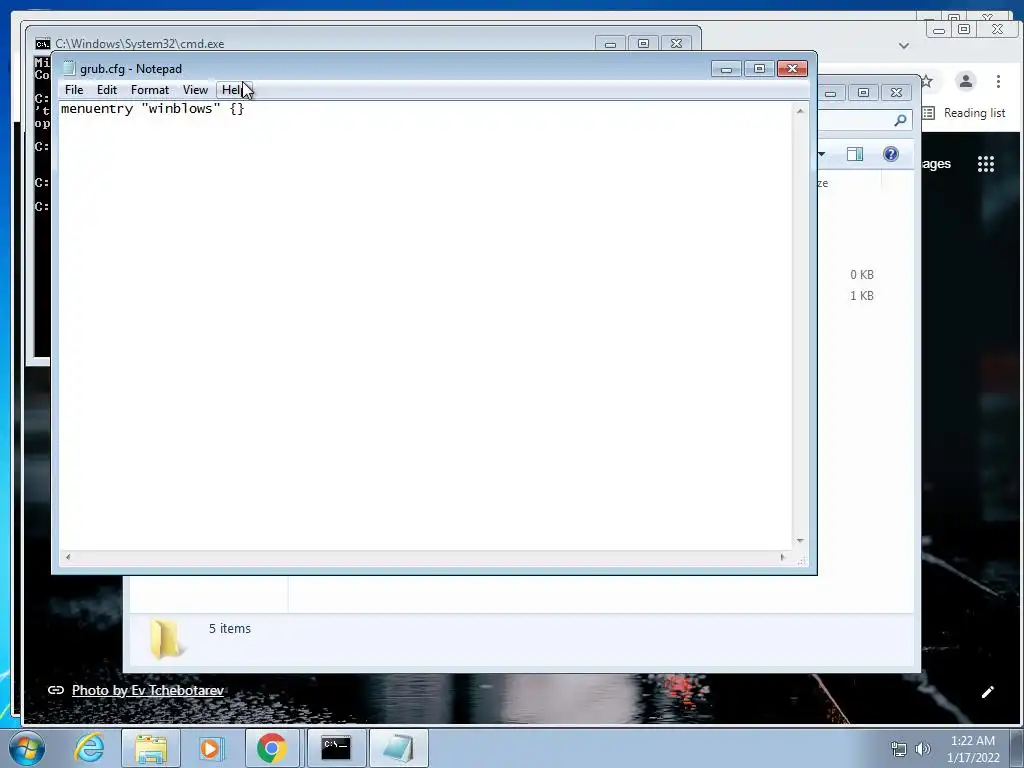Select the 0 KB file size entry
Viewport: 1024px width, 768px height.
click(x=861, y=275)
